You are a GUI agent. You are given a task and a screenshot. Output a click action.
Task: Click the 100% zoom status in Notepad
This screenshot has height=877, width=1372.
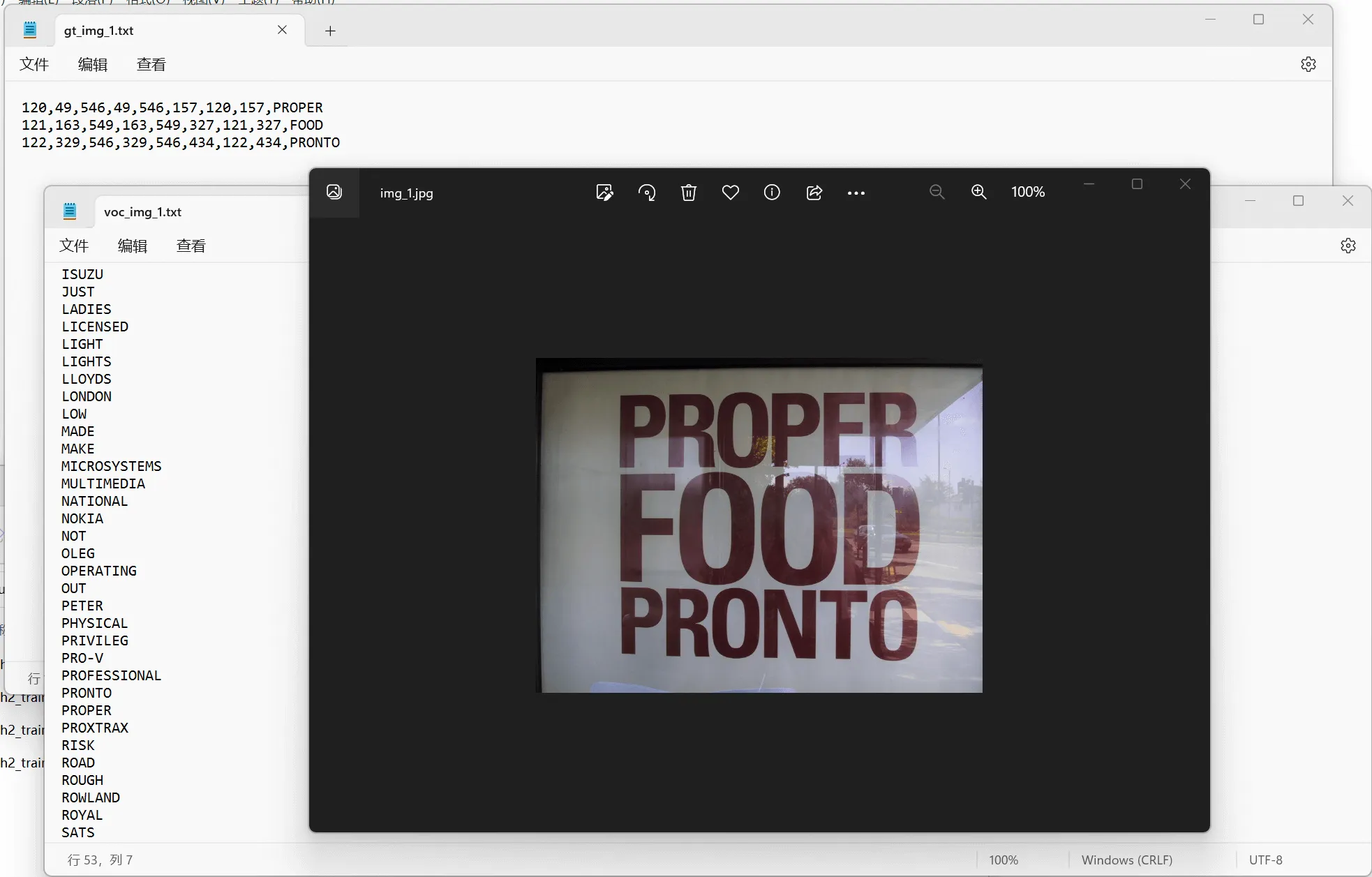[1004, 860]
